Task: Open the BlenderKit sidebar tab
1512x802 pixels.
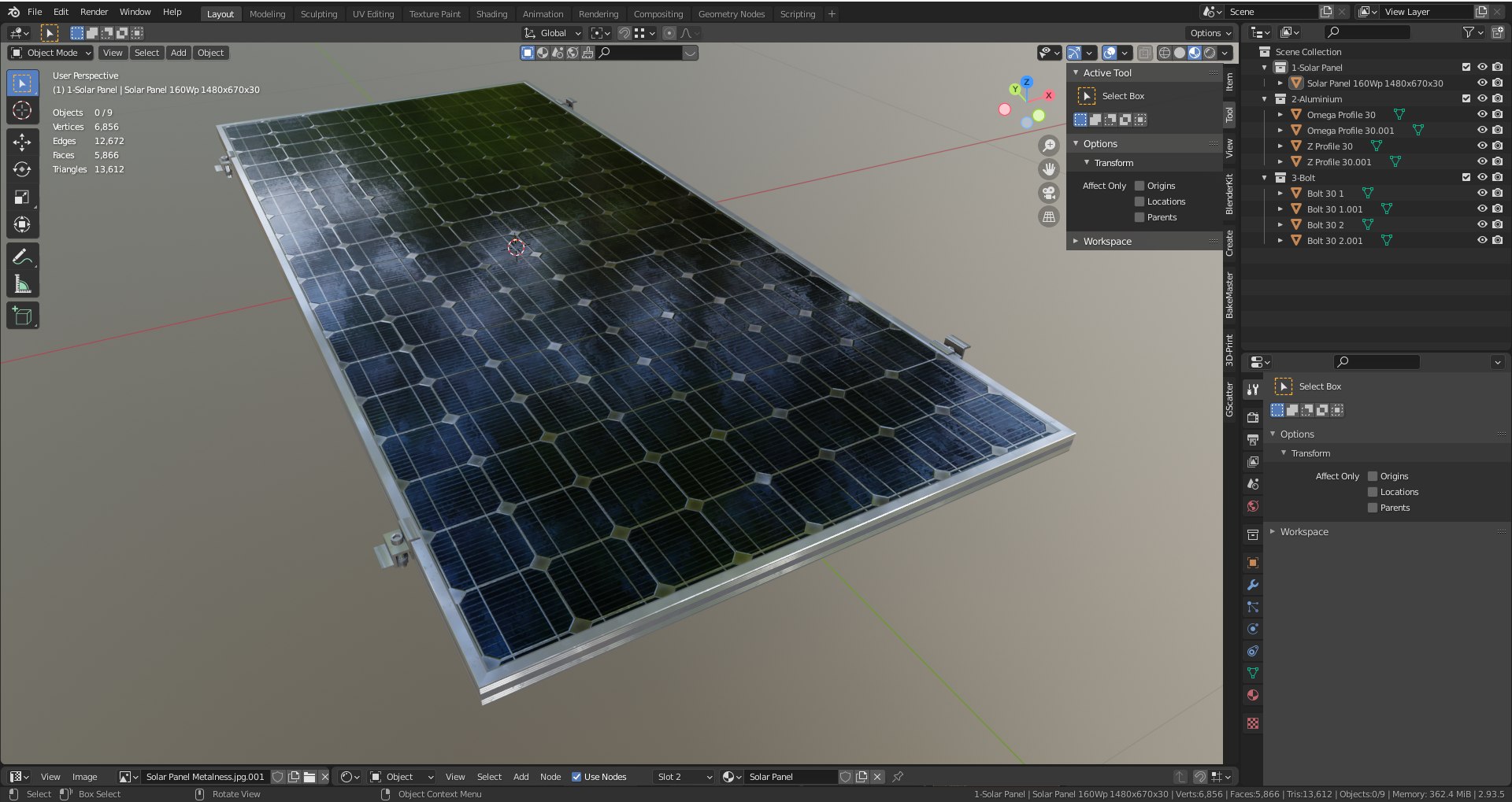Action: [1229, 194]
